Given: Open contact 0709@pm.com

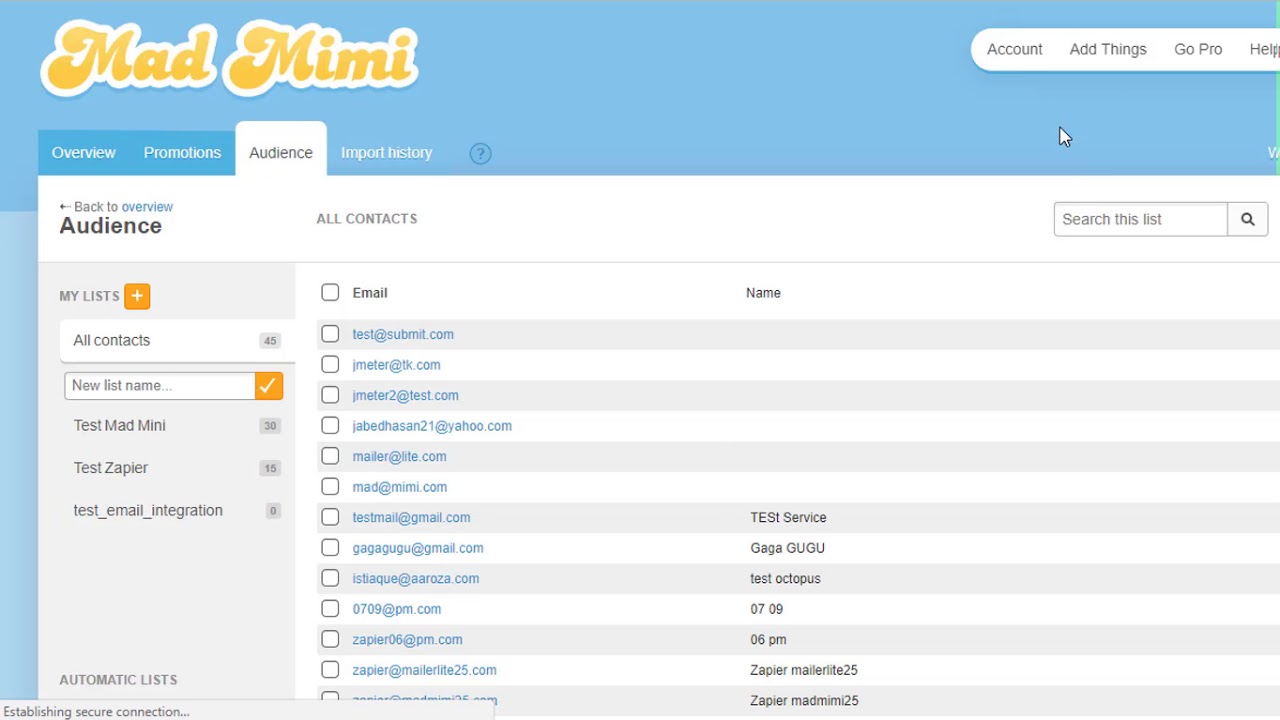Looking at the screenshot, I should coord(396,609).
